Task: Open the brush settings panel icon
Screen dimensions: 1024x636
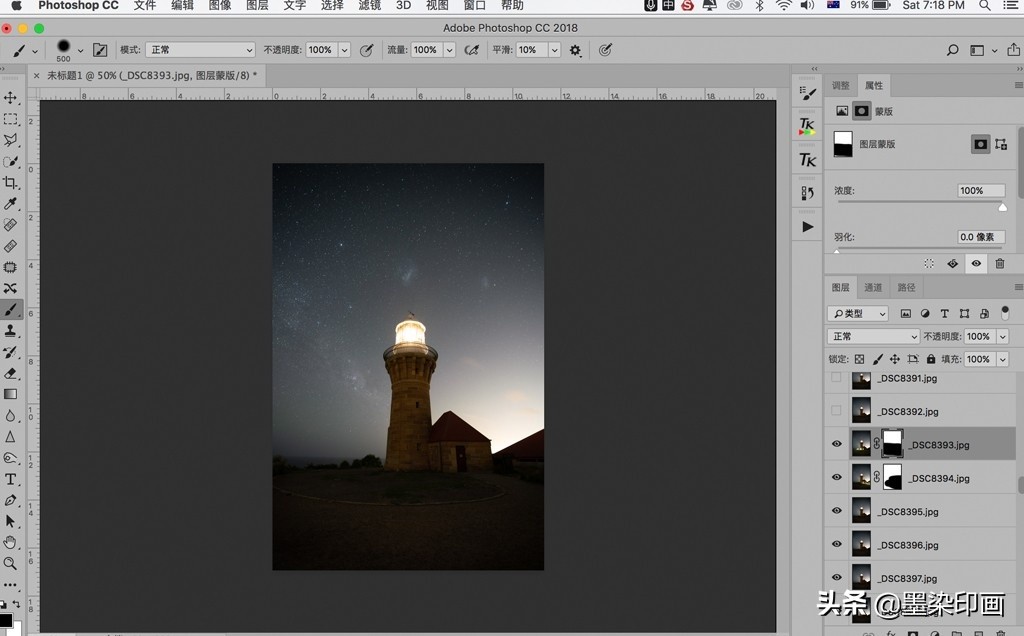Action: (x=100, y=50)
